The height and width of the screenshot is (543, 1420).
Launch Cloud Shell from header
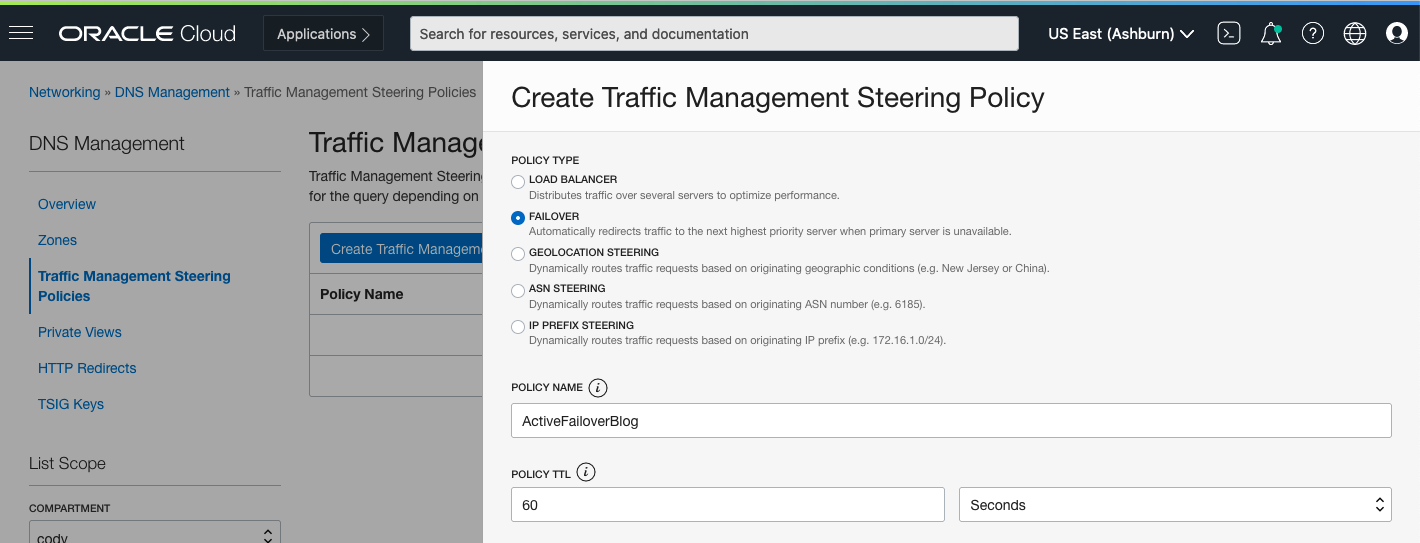point(1229,33)
